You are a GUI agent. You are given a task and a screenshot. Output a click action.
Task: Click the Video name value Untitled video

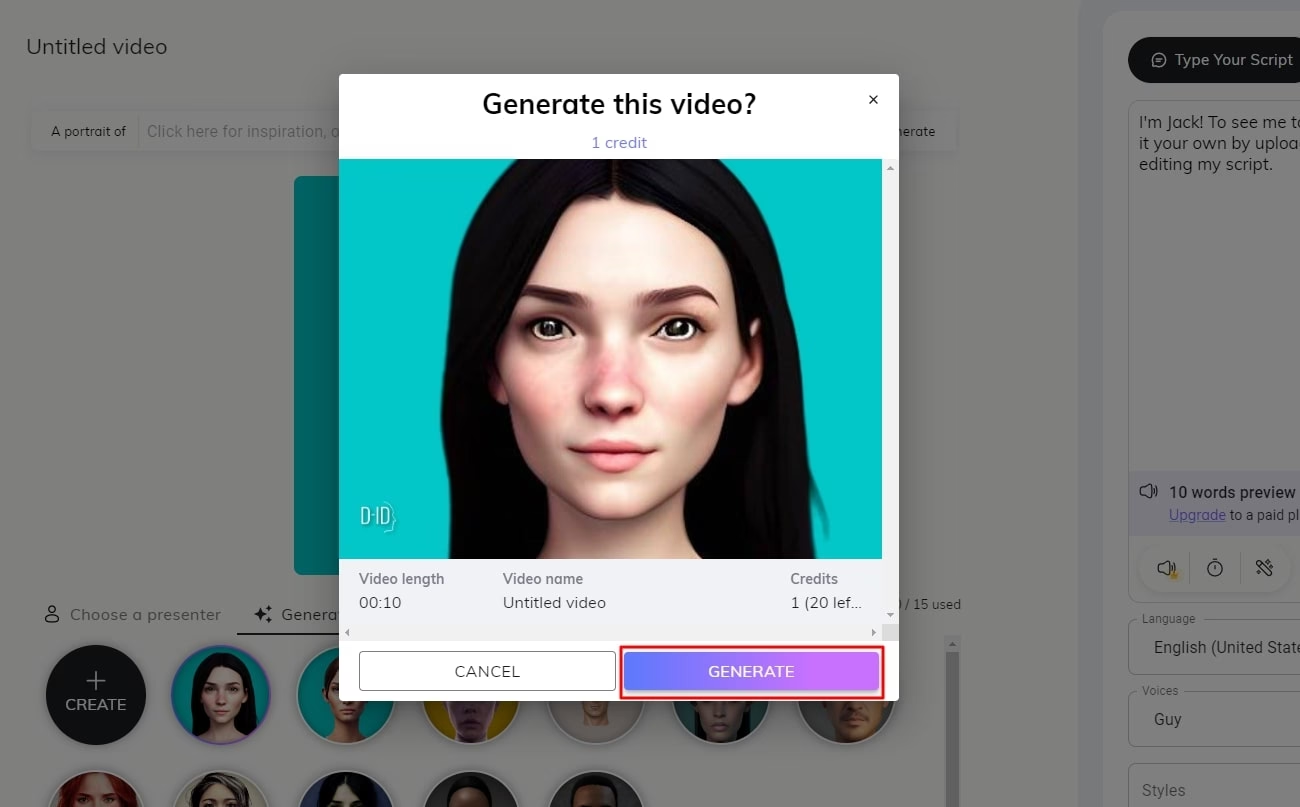click(x=554, y=603)
